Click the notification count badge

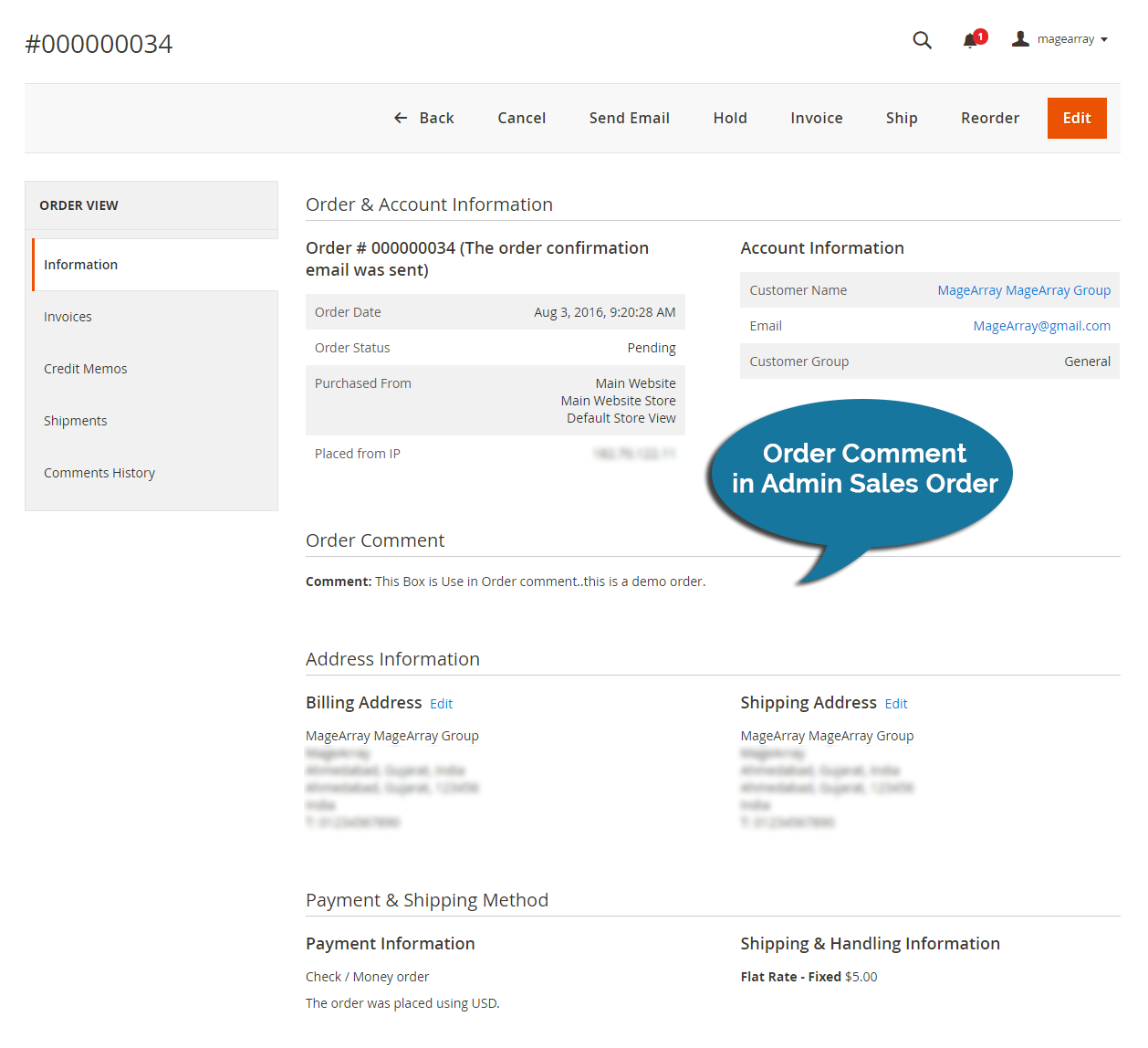pos(980,35)
